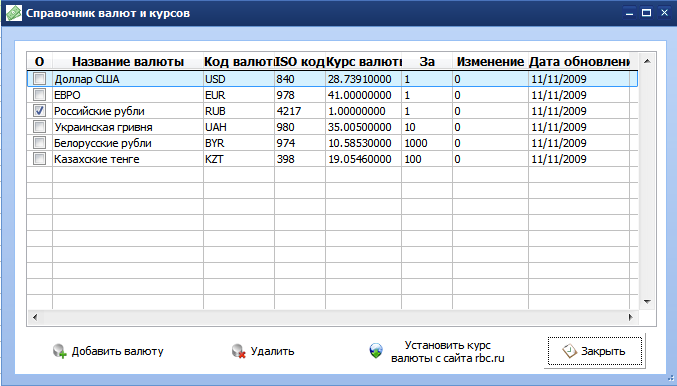Click the rate value 41.00000000
The width and height of the screenshot is (677, 386).
pos(359,95)
